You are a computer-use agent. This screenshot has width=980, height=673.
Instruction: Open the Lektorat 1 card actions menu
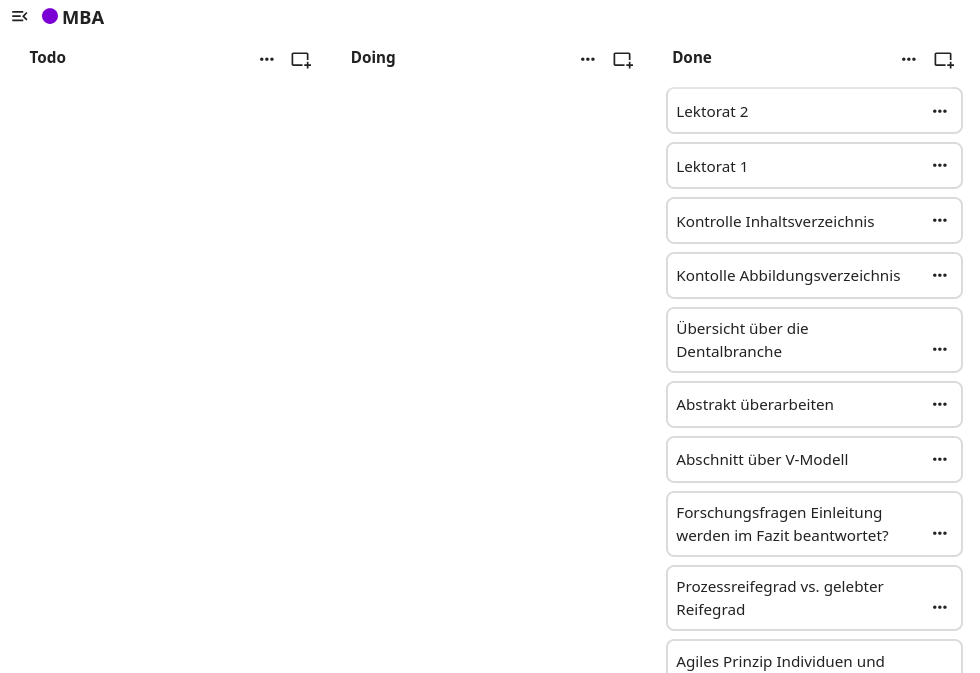point(940,166)
